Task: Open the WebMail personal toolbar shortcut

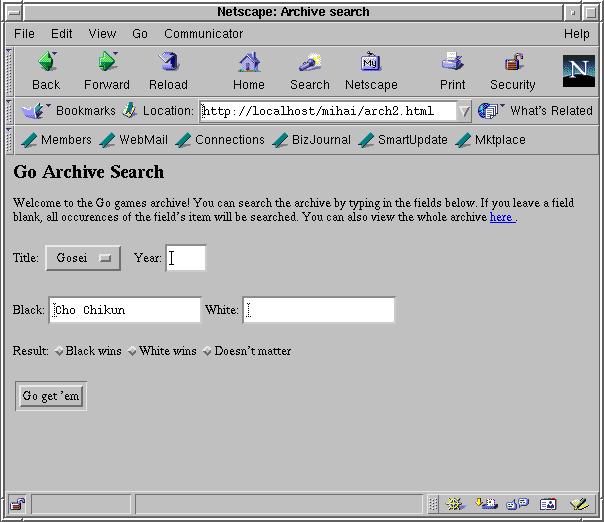Action: click(133, 140)
